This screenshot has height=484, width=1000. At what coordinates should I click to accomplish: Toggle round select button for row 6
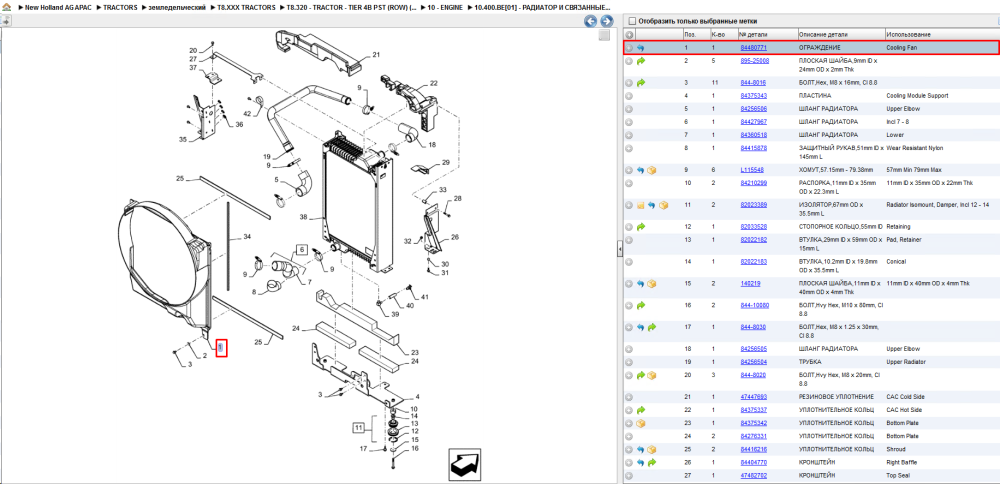629,122
